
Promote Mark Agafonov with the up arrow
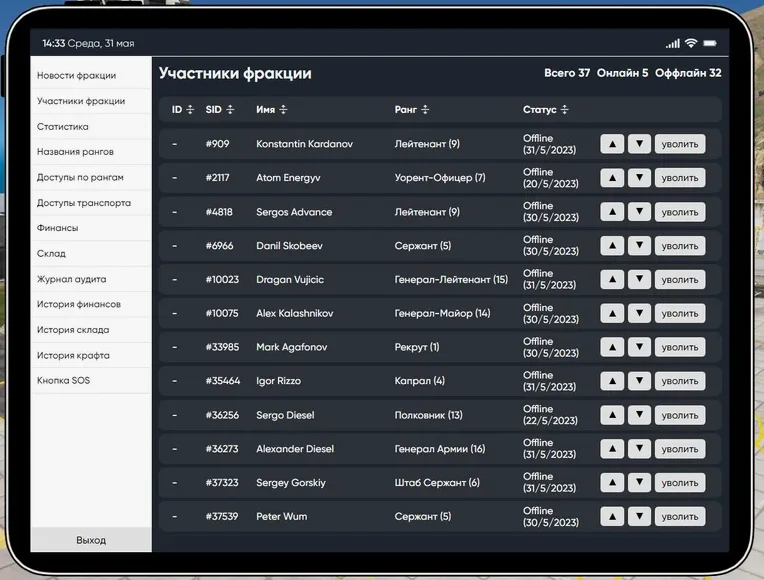pyautogui.click(x=612, y=347)
